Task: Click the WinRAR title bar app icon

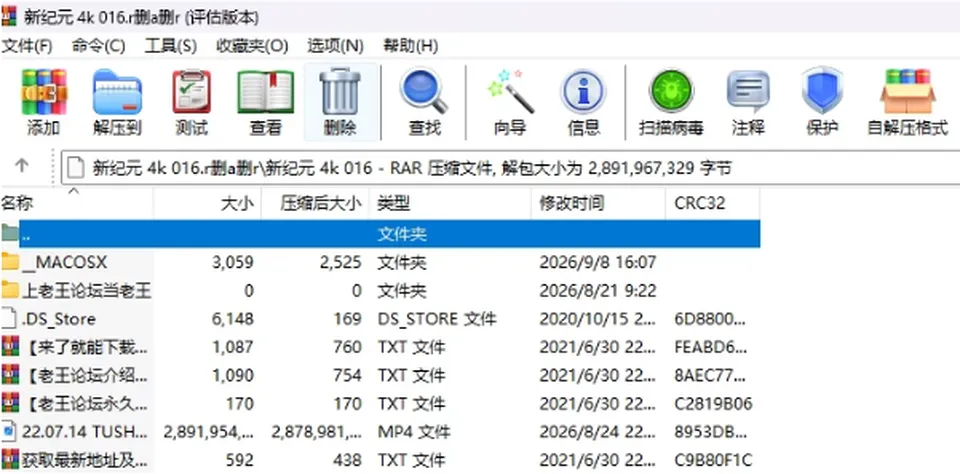Action: tap(9, 17)
